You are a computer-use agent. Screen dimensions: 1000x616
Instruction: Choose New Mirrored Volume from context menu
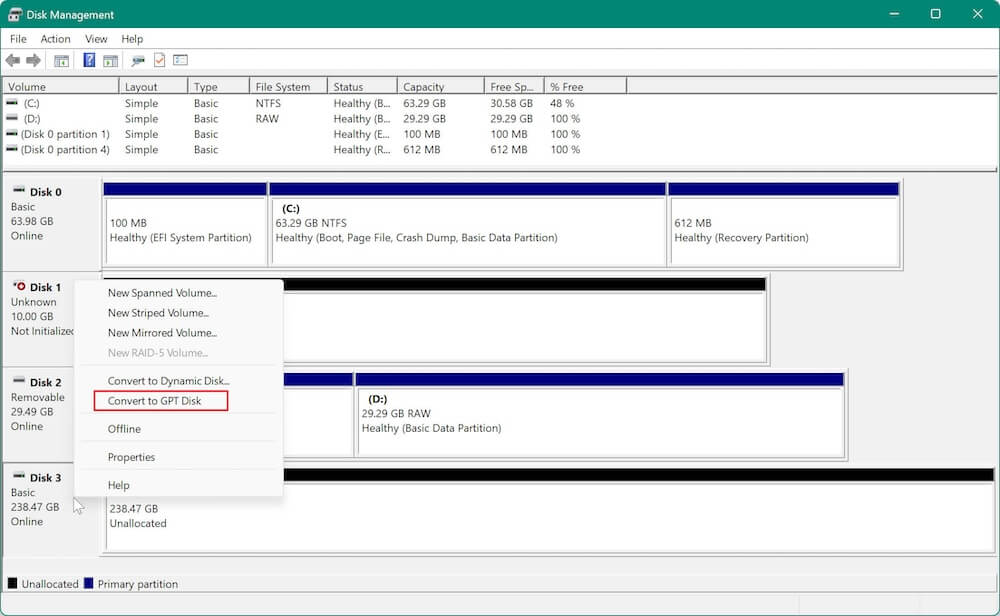161,333
